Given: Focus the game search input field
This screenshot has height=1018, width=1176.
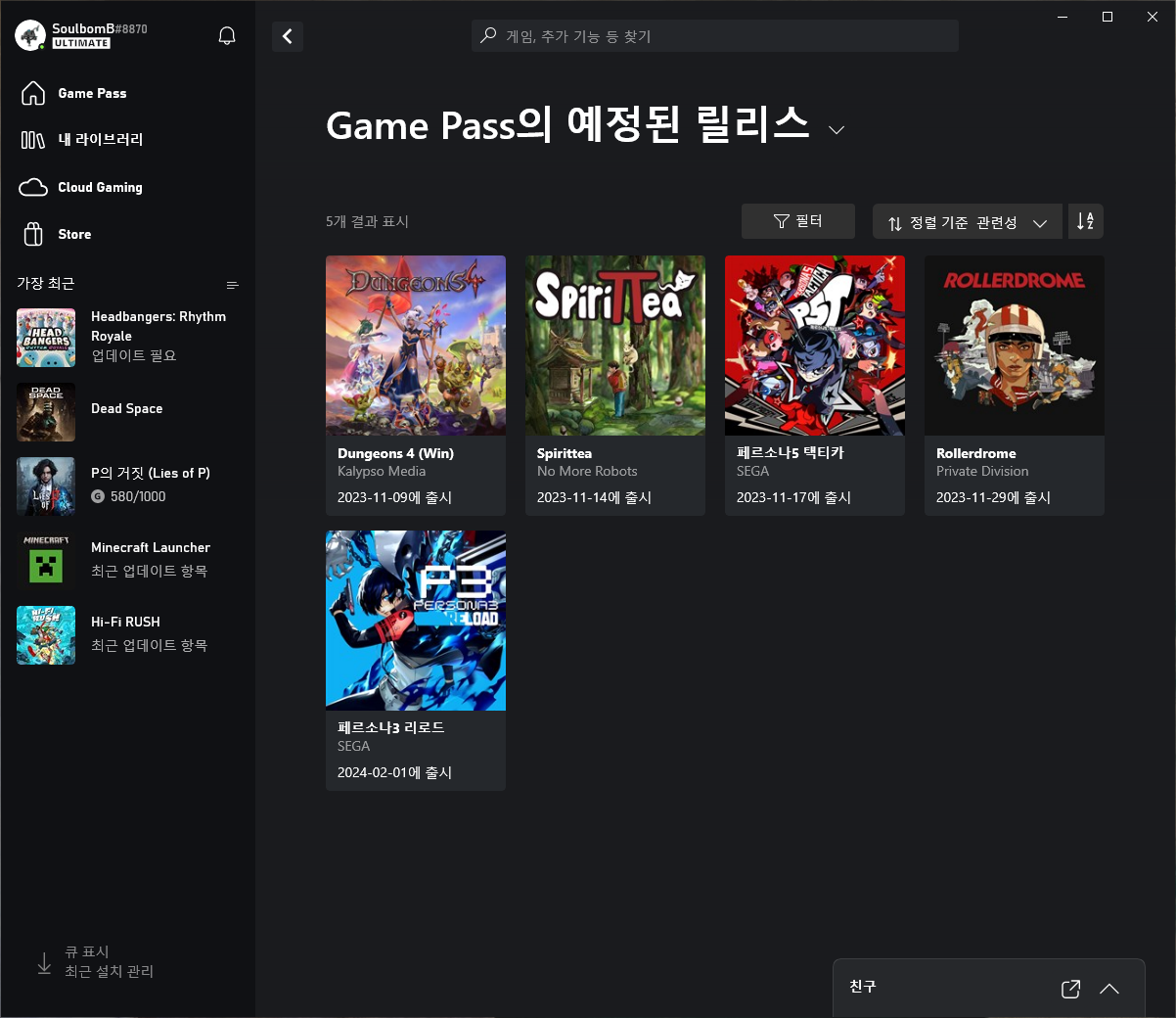Looking at the screenshot, I should (715, 36).
